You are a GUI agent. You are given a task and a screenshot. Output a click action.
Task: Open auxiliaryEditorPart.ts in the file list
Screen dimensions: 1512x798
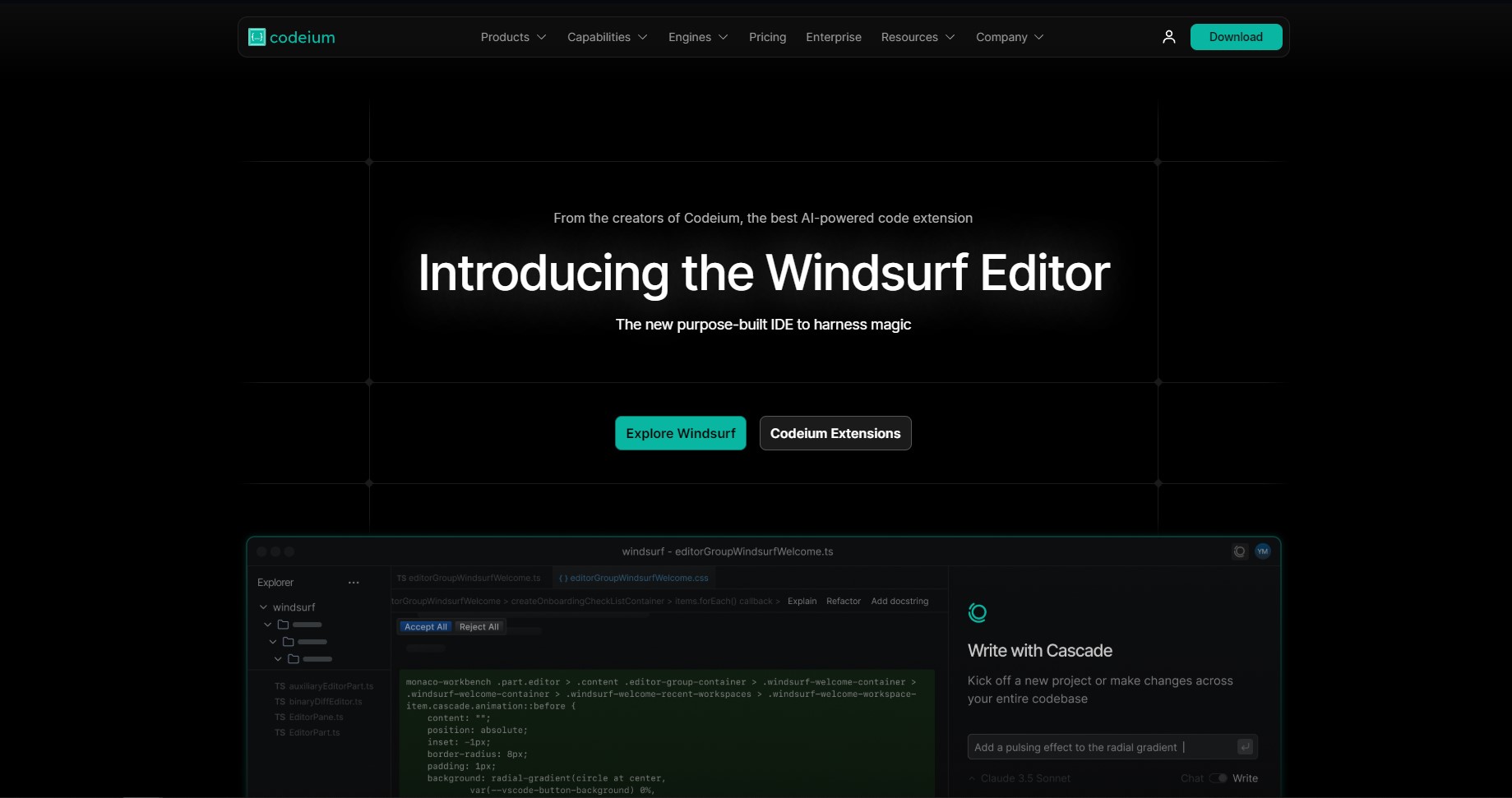[324, 686]
